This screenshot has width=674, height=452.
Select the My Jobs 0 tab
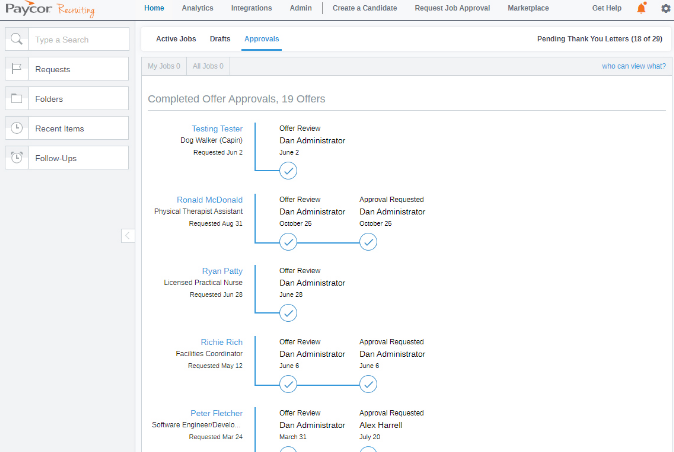click(164, 66)
